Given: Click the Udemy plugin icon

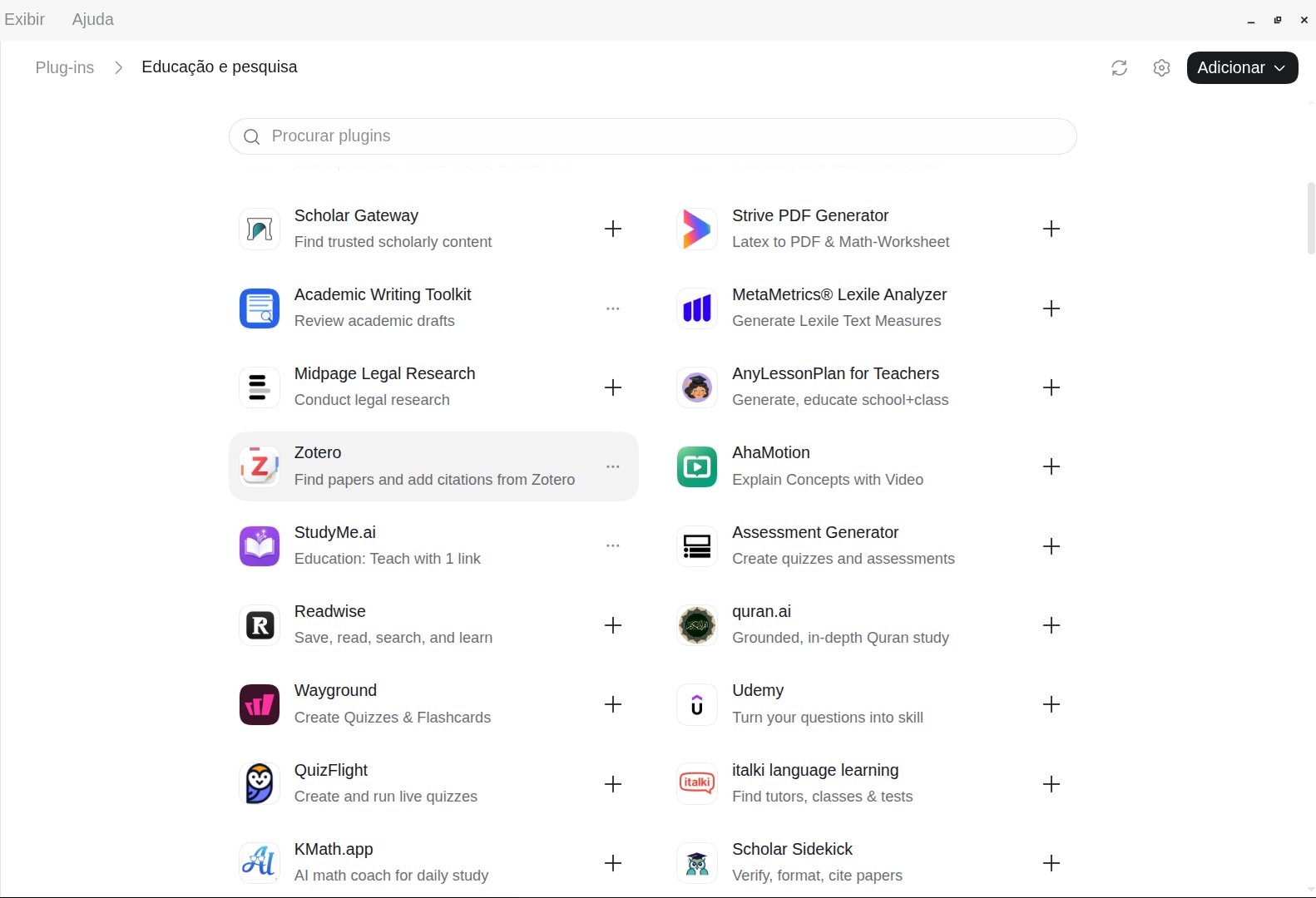Looking at the screenshot, I should coord(697,704).
